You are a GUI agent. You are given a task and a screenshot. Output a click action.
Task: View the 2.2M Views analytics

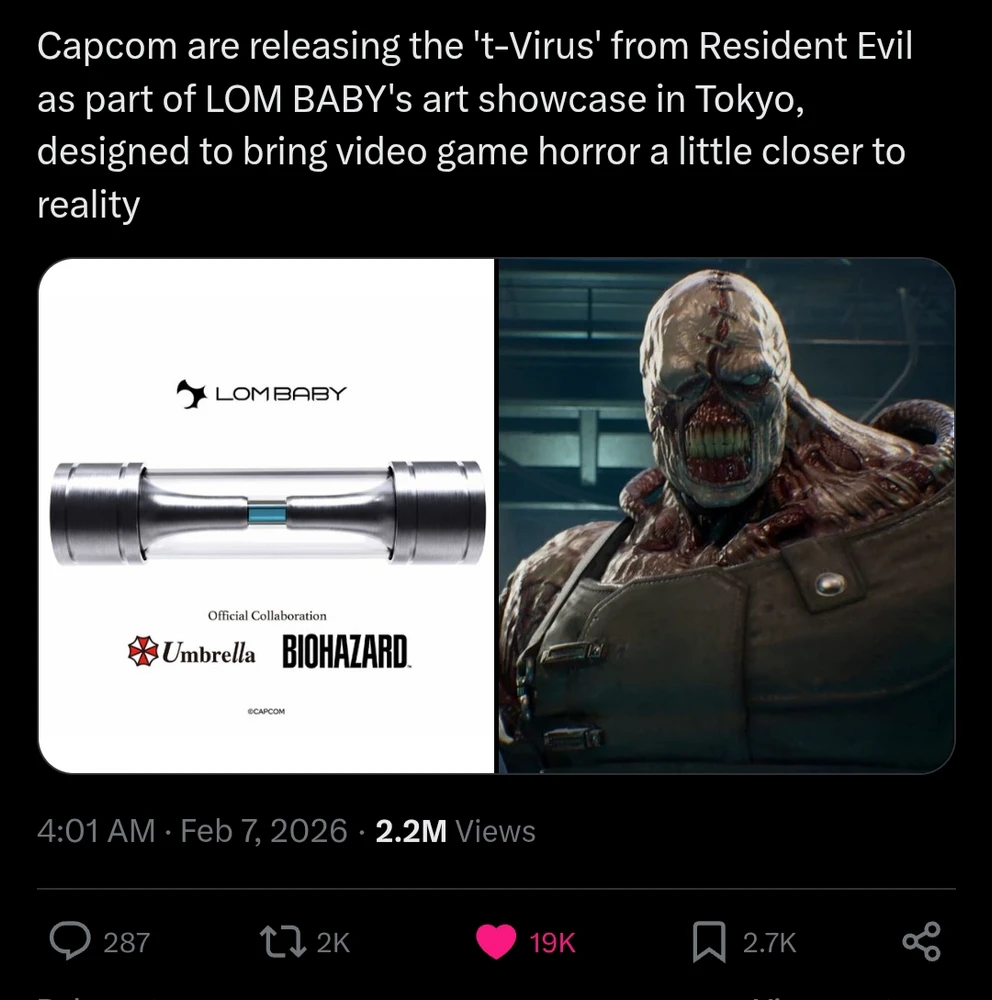(455, 831)
